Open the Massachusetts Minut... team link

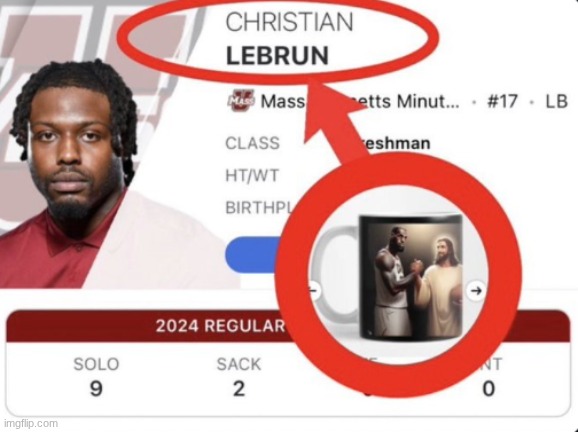(360, 101)
